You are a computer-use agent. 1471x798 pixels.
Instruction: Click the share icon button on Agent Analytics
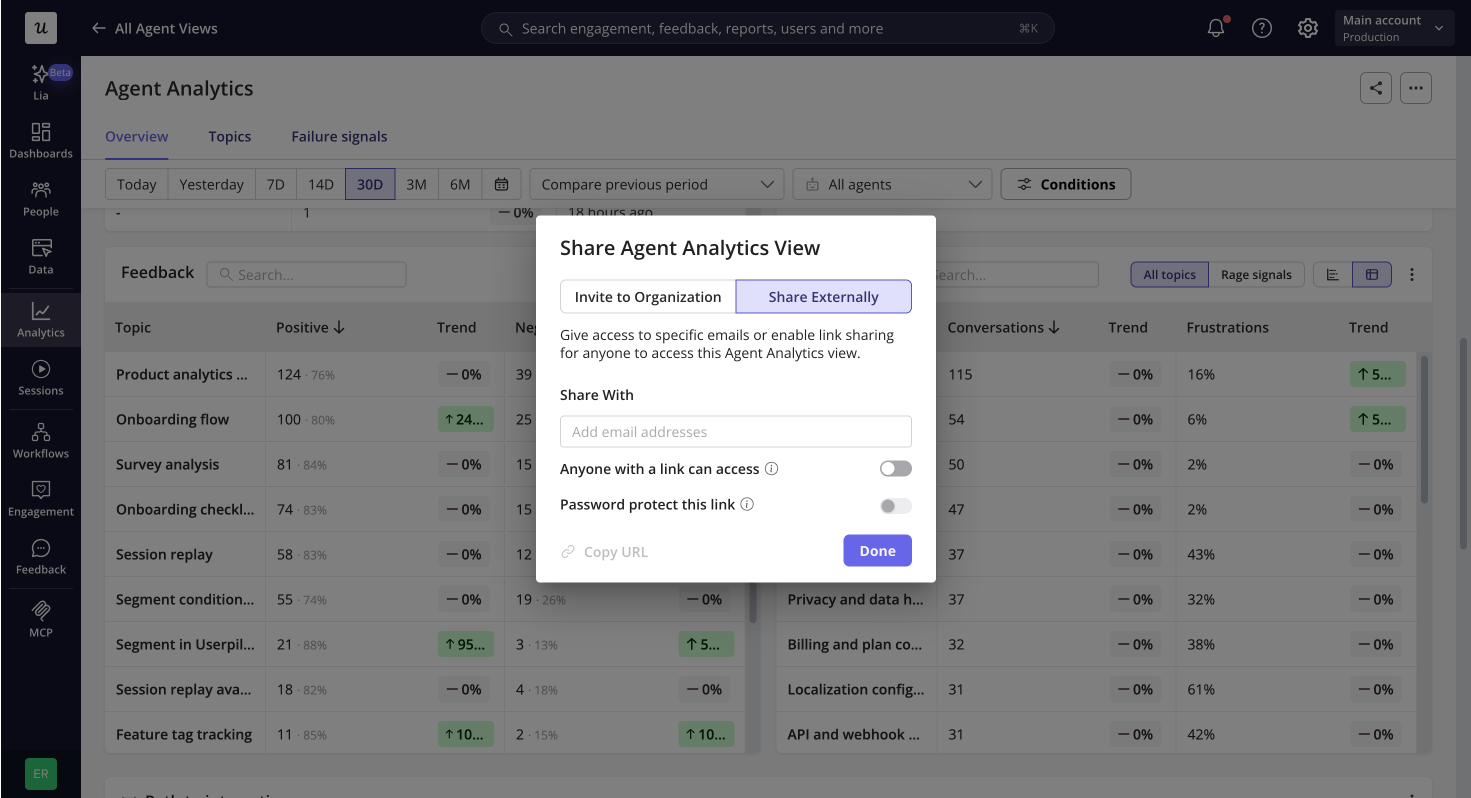[x=1376, y=88]
